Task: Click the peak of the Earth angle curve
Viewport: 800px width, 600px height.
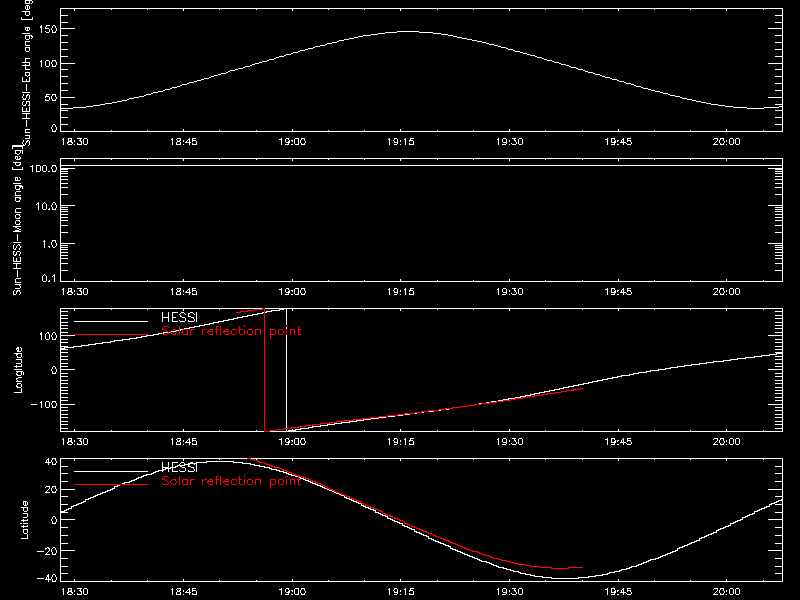Action: (x=408, y=32)
